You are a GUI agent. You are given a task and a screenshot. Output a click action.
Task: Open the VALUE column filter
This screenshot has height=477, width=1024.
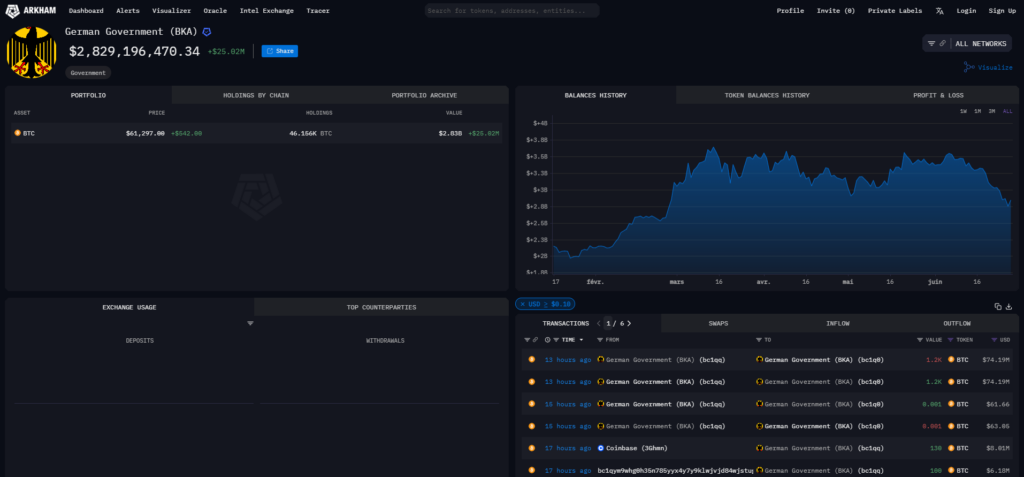[x=917, y=340]
